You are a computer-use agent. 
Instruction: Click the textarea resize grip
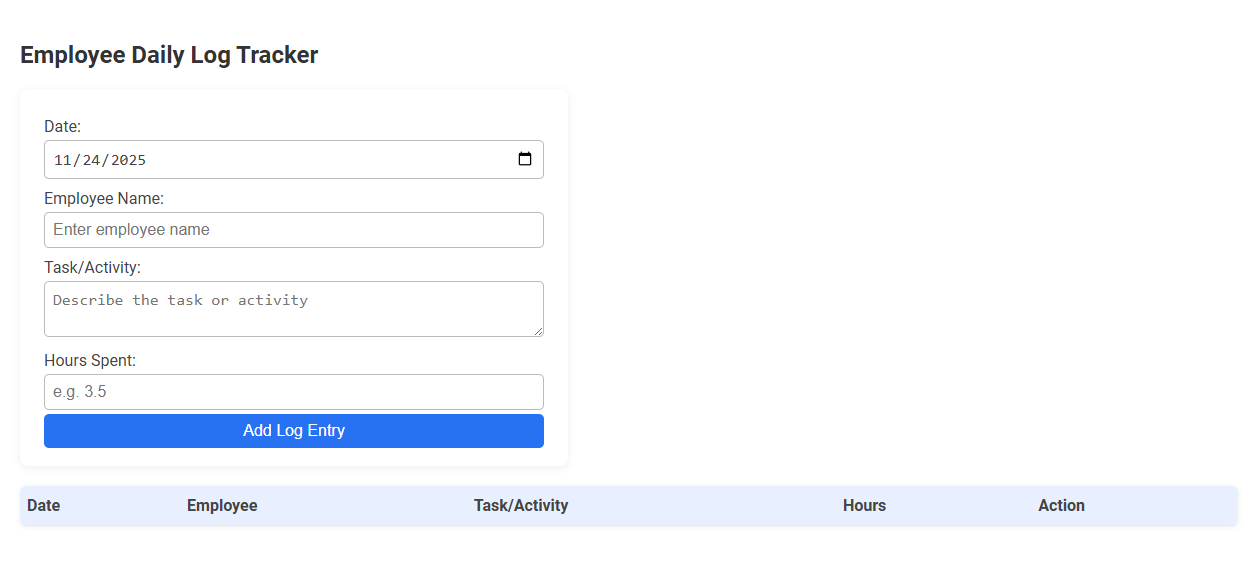(538, 330)
